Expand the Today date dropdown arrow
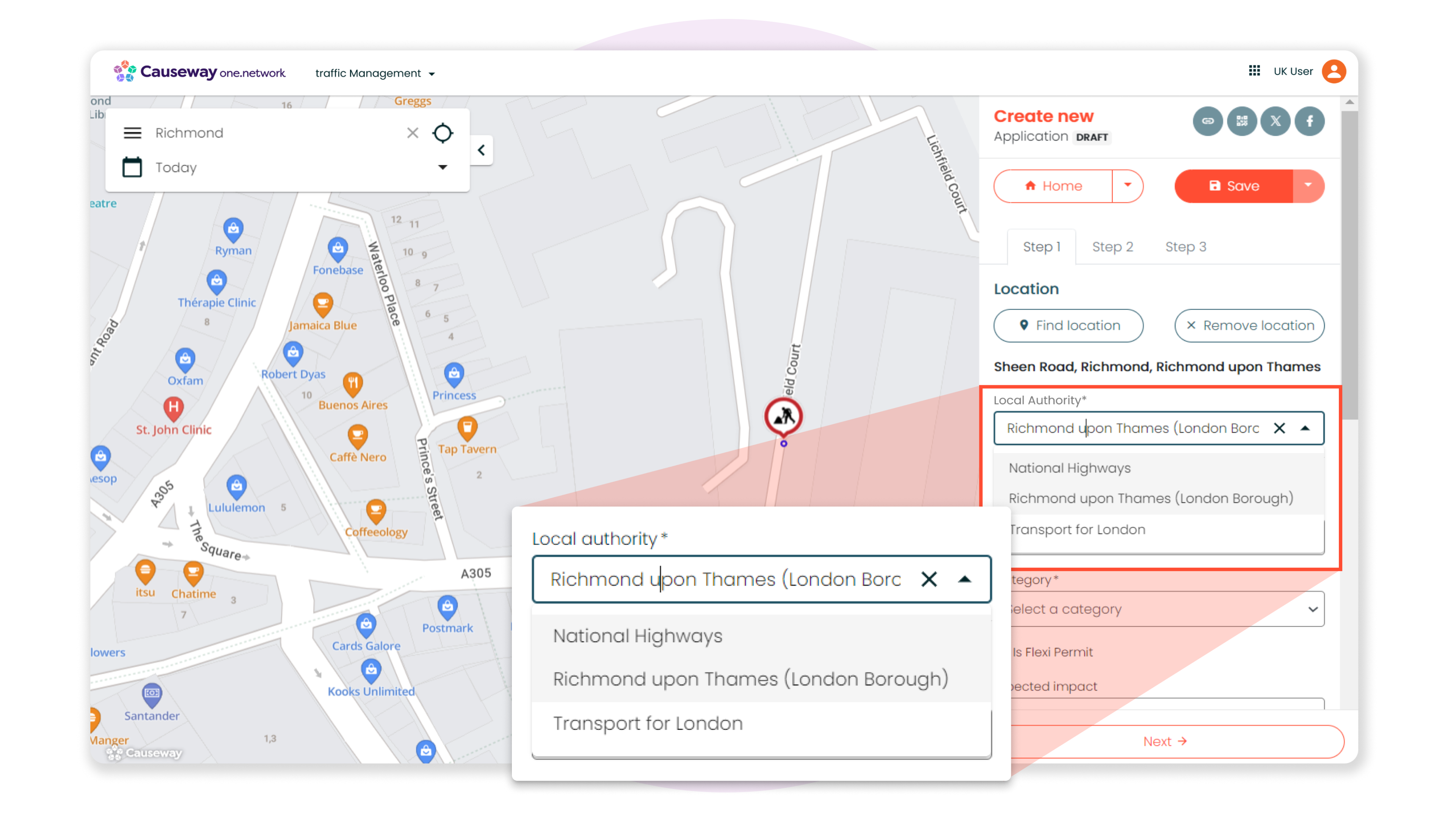This screenshot has height=819, width=1456. click(x=442, y=167)
